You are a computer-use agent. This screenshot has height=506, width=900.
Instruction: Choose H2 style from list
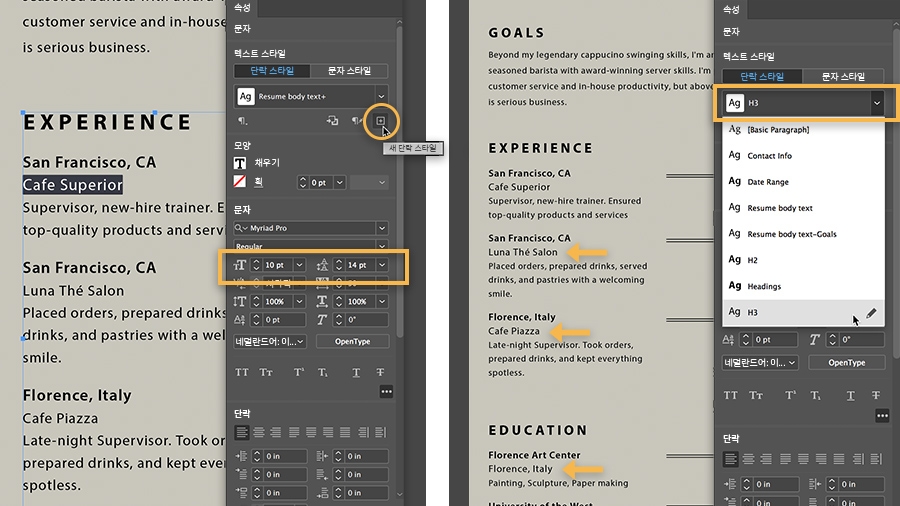tap(804, 260)
